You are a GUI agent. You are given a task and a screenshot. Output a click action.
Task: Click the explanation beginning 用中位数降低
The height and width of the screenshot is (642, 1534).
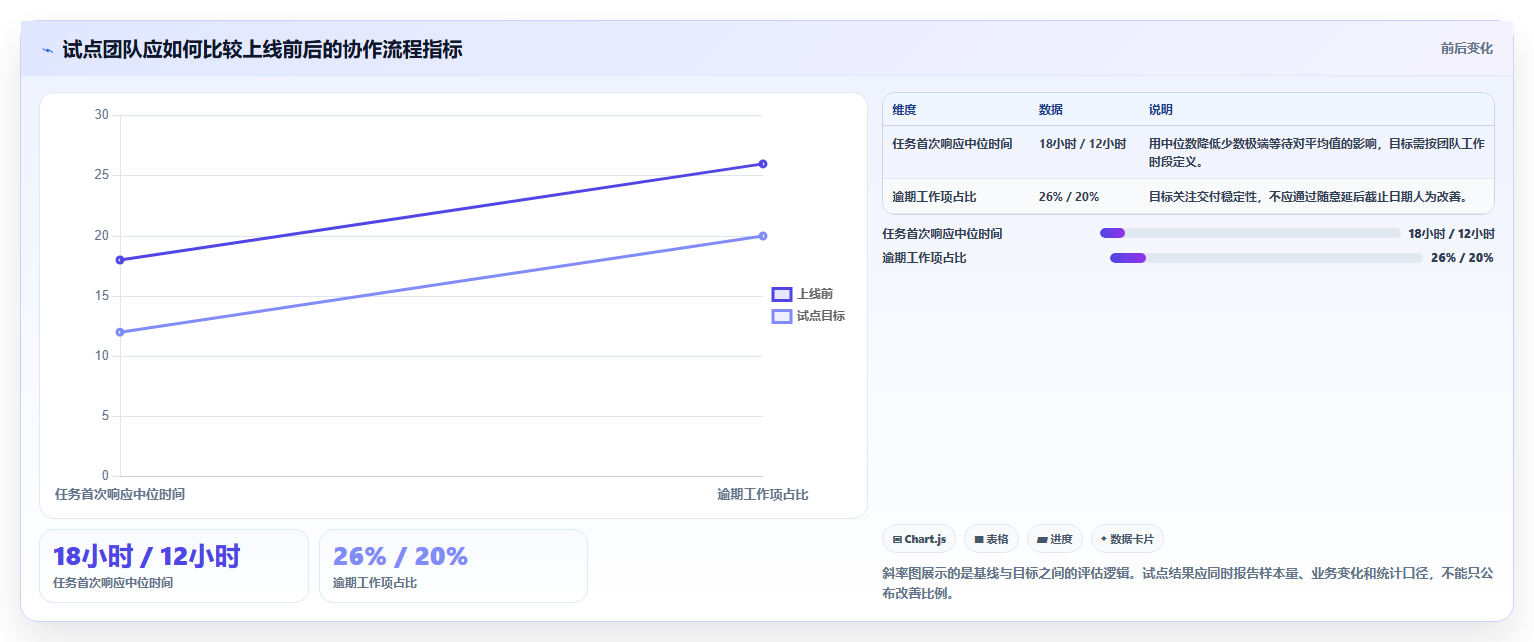coord(1316,153)
